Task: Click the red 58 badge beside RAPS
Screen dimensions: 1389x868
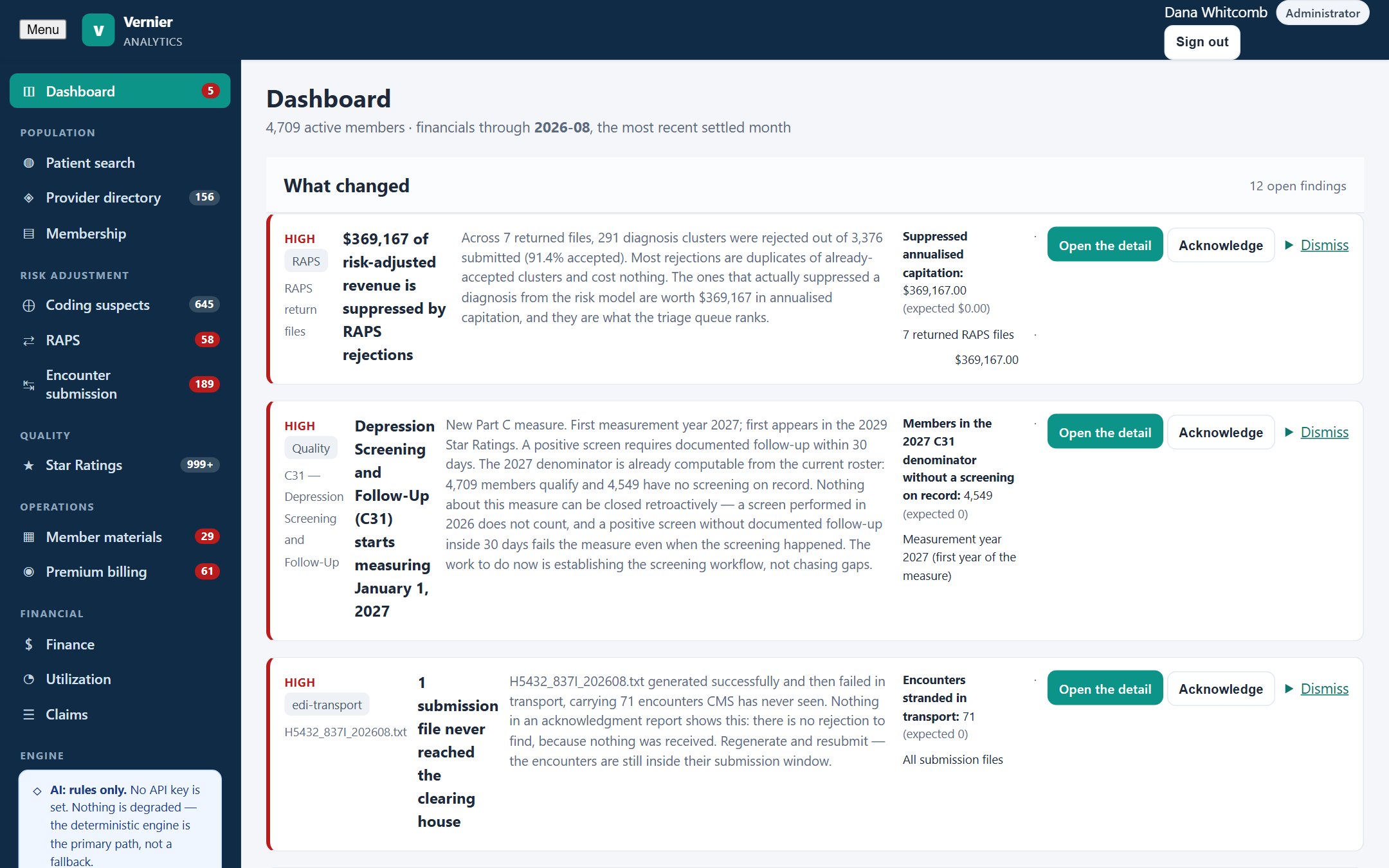Action: tap(207, 340)
